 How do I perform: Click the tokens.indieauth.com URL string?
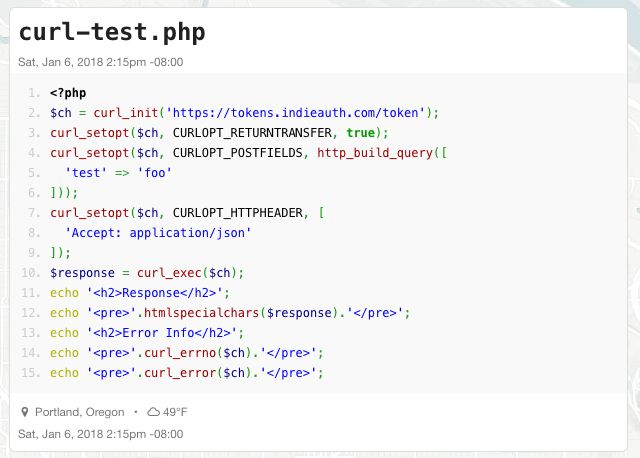click(296, 113)
